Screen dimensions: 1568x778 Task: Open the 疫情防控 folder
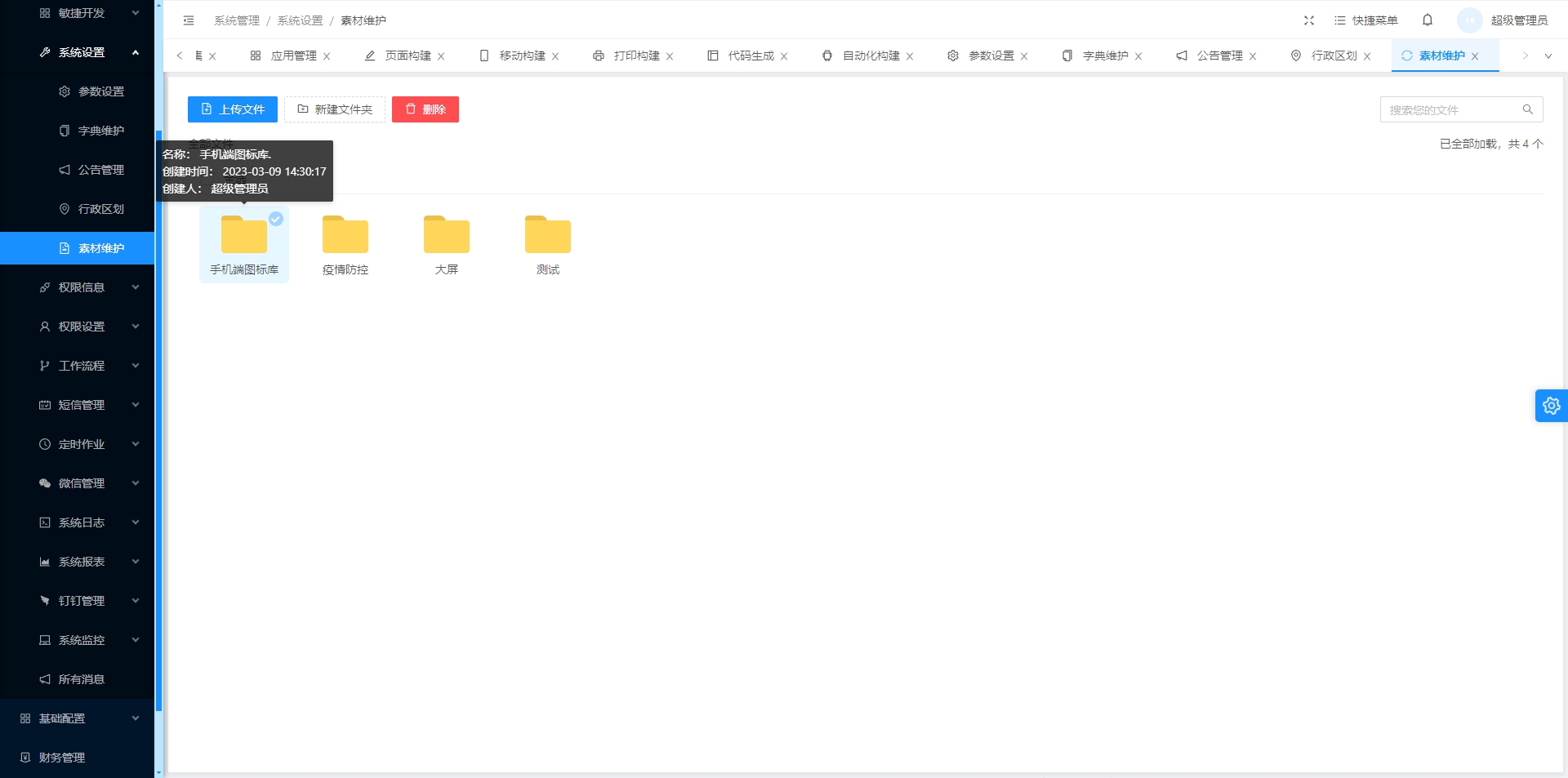(x=345, y=236)
